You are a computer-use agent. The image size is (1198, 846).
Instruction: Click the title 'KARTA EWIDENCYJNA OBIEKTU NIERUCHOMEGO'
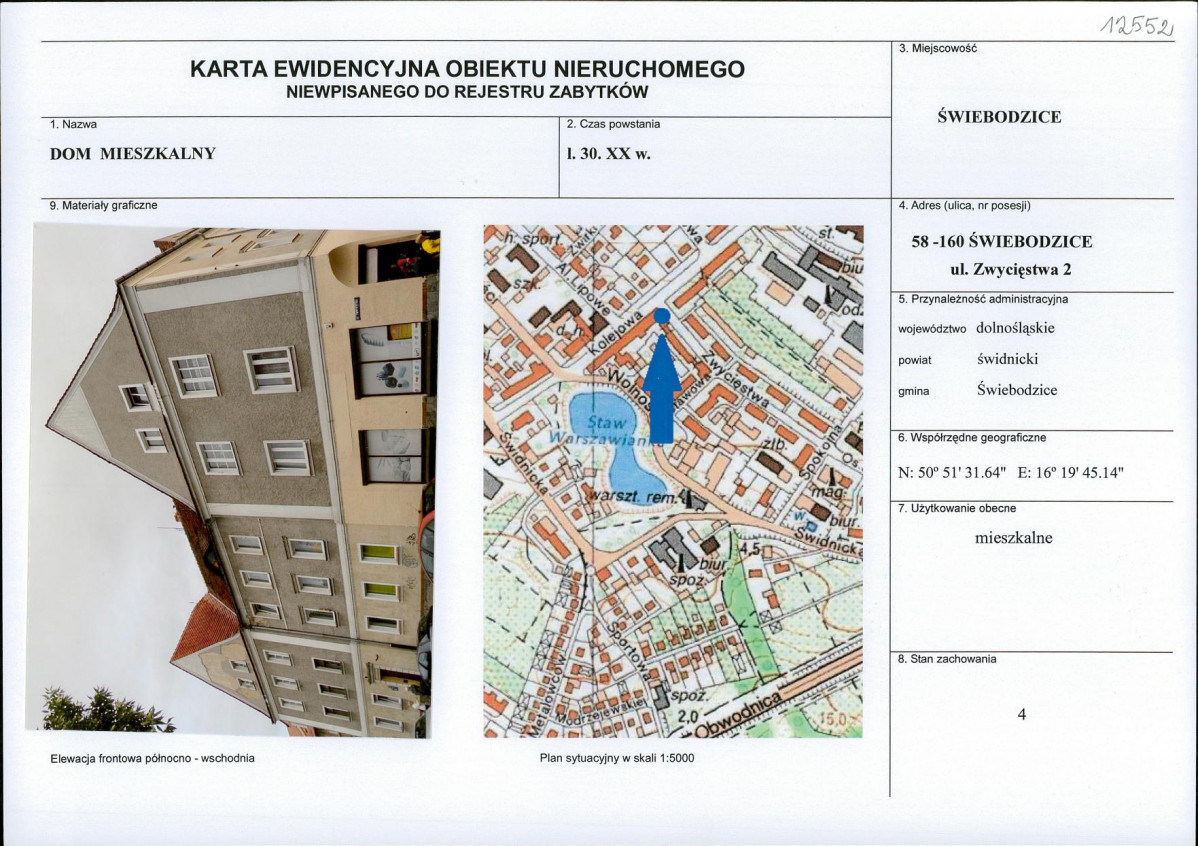click(467, 69)
